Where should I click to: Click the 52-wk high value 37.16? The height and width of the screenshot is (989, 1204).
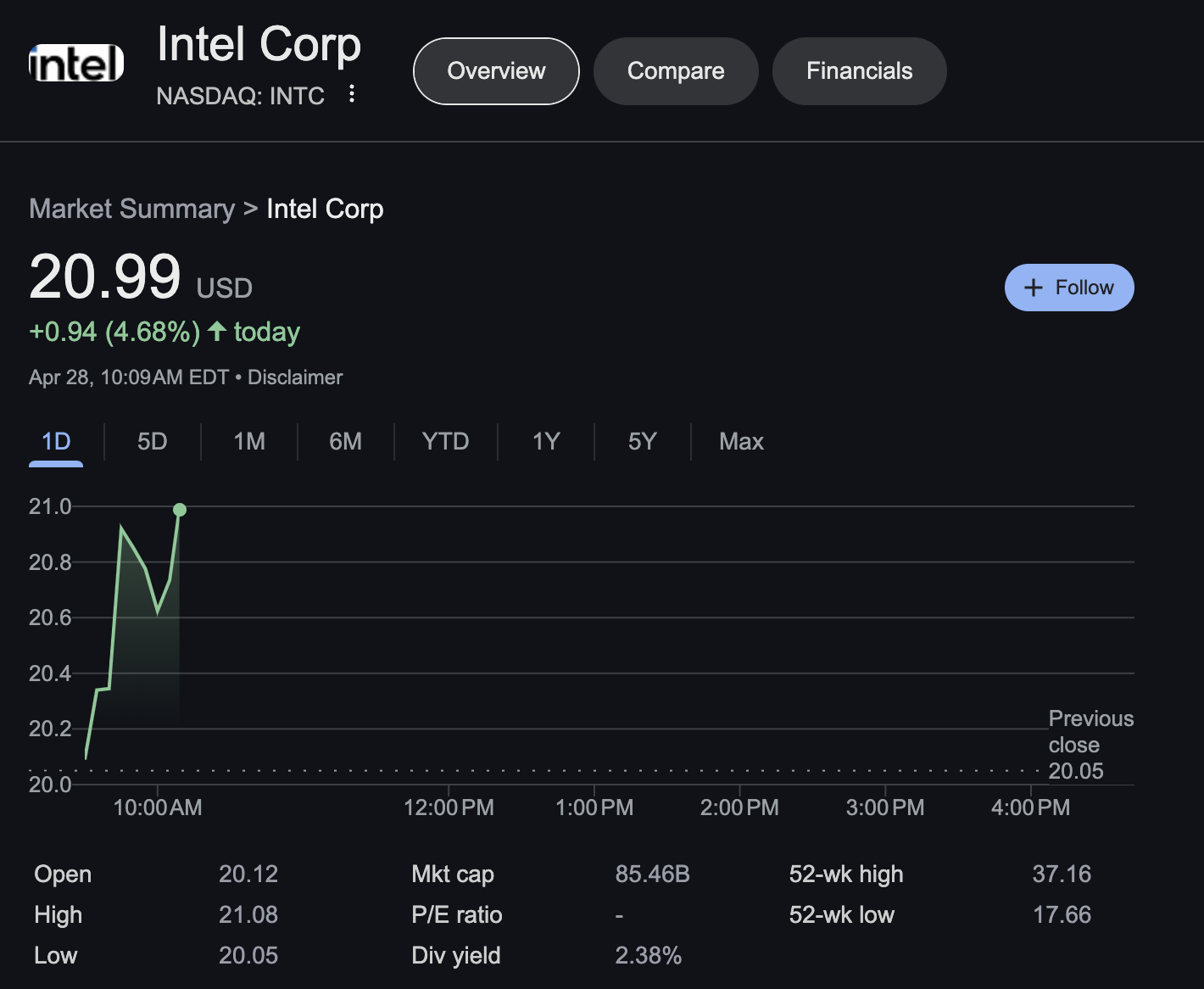pyautogui.click(x=1062, y=874)
